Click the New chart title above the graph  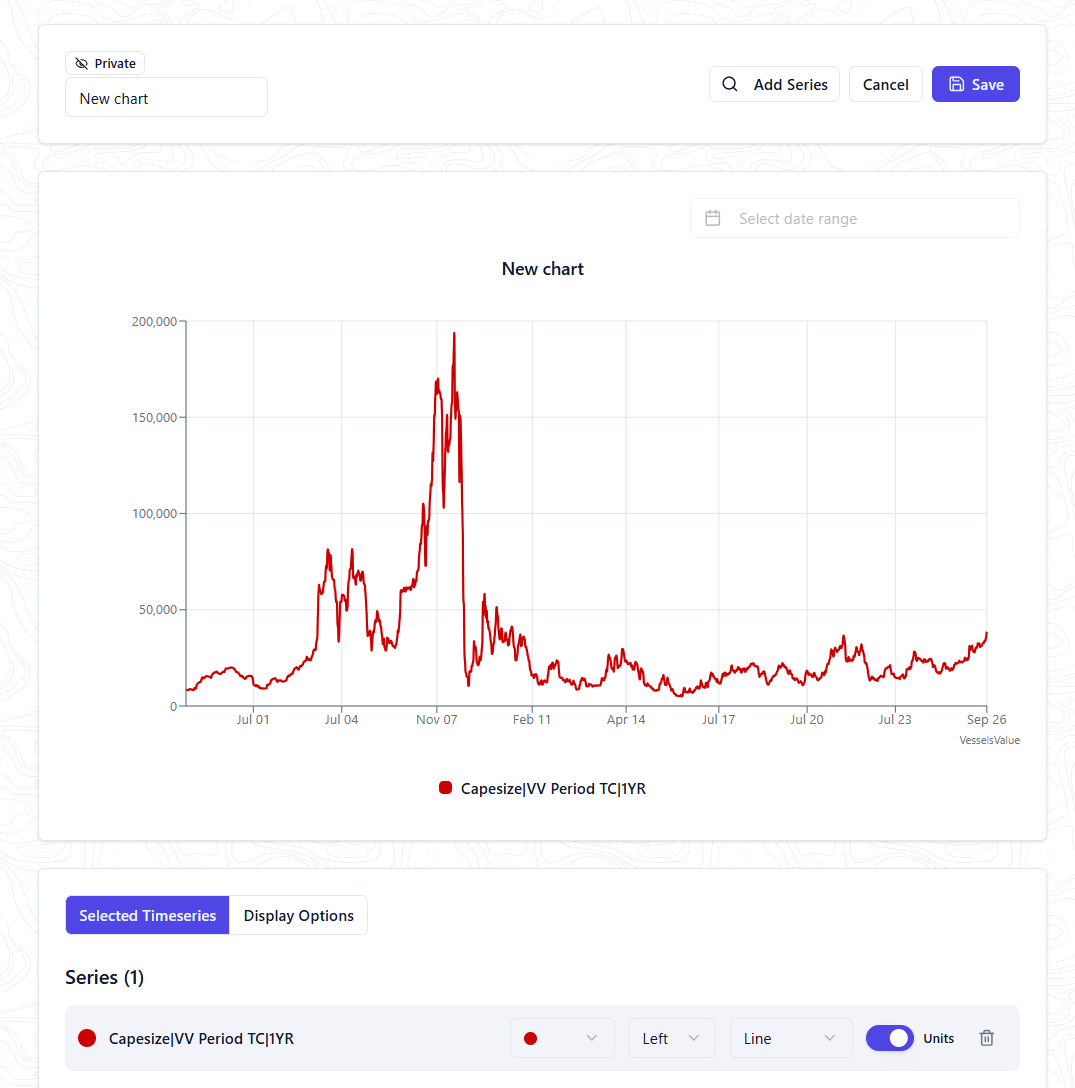pyautogui.click(x=543, y=269)
